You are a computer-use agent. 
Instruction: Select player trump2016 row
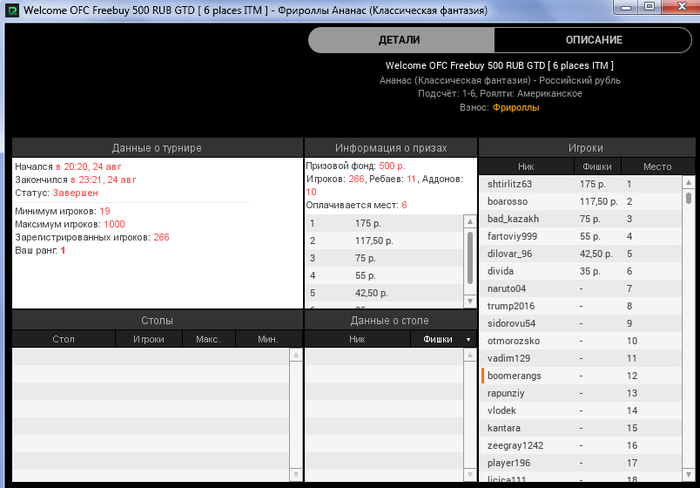pyautogui.click(x=581, y=306)
